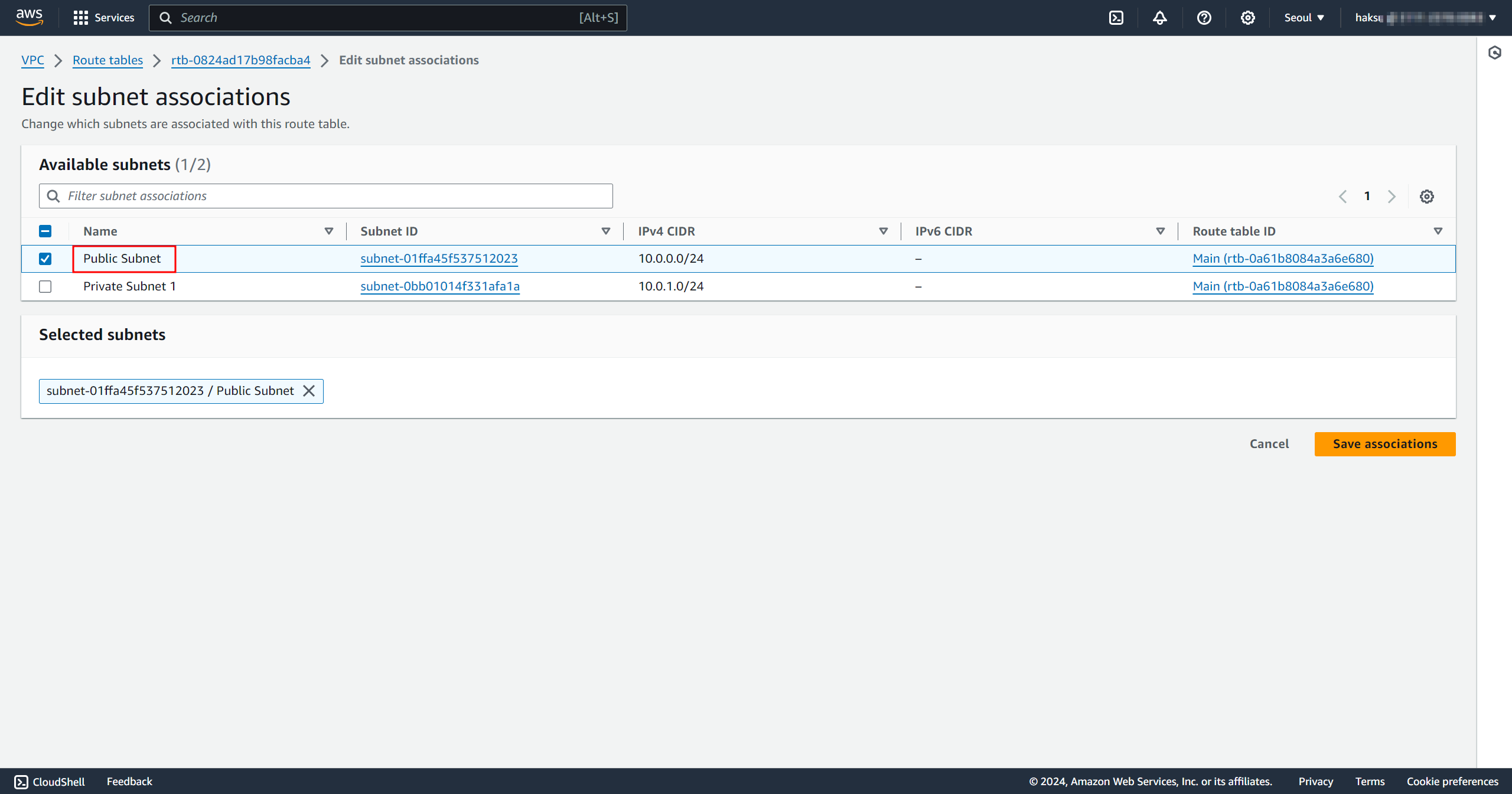Open the notifications bell

click(1160, 18)
